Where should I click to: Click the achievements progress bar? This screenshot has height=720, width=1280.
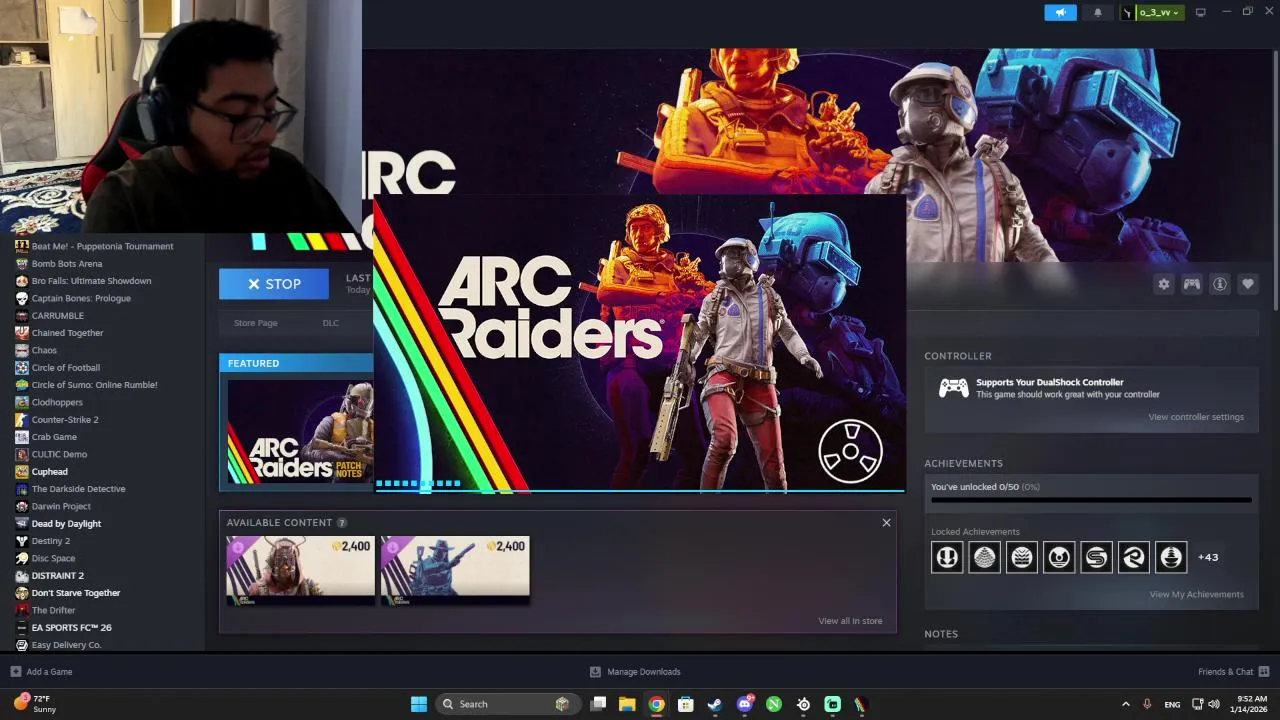(x=1091, y=500)
